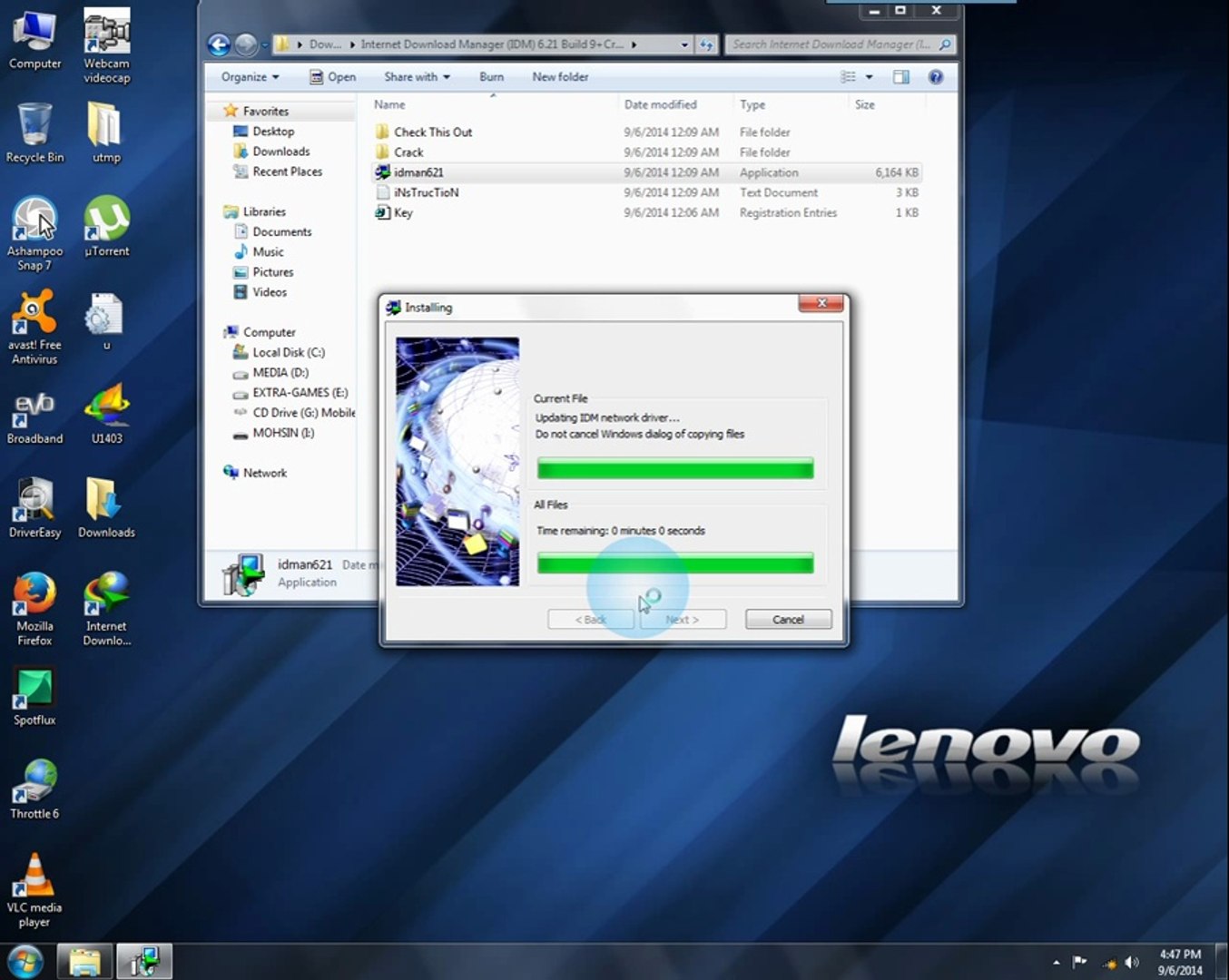The width and height of the screenshot is (1229, 980).
Task: Select EXTRA-GAMES (E:) drive
Action: click(300, 393)
